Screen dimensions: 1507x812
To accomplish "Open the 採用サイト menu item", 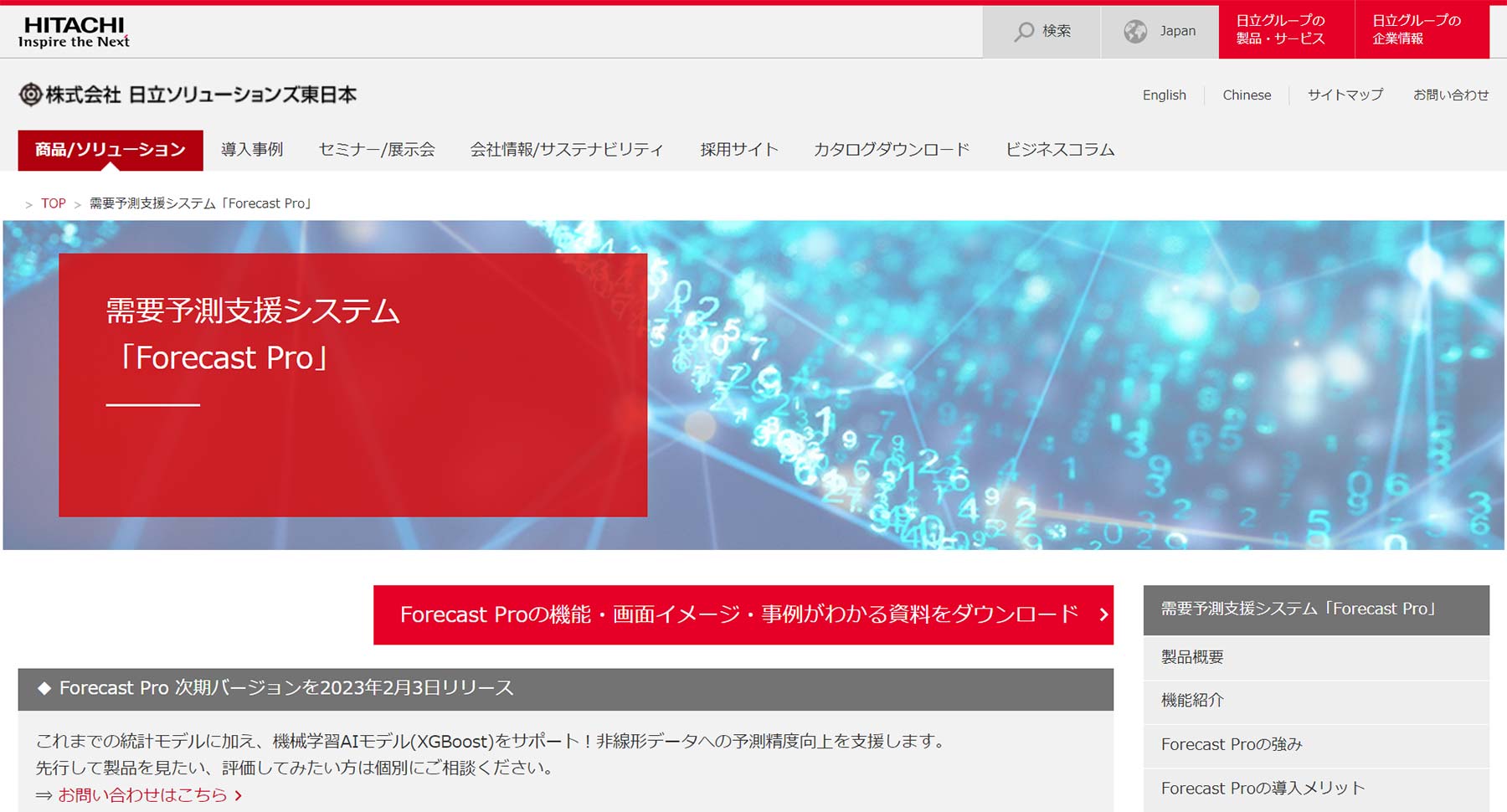I will pyautogui.click(x=739, y=150).
